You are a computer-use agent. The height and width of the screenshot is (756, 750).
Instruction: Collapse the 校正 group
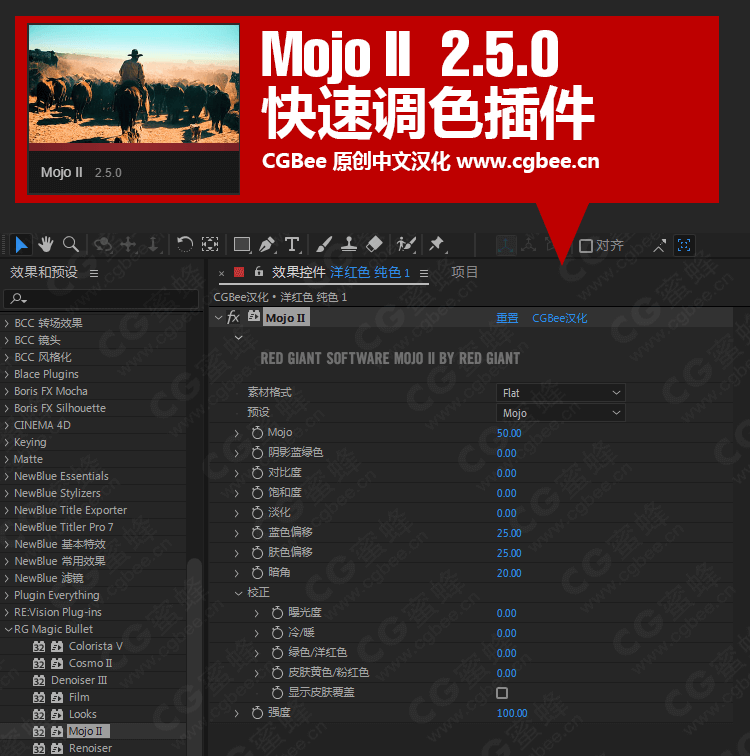coord(238,593)
